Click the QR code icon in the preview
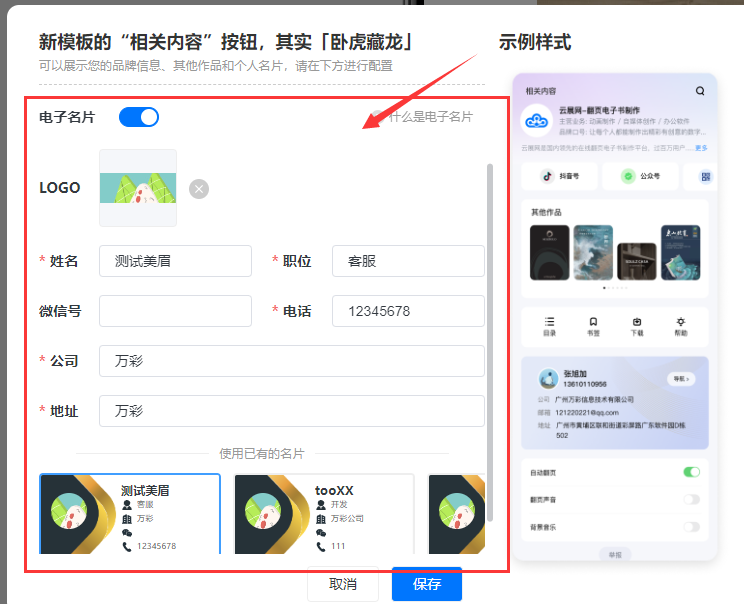The image size is (744, 604). click(706, 177)
